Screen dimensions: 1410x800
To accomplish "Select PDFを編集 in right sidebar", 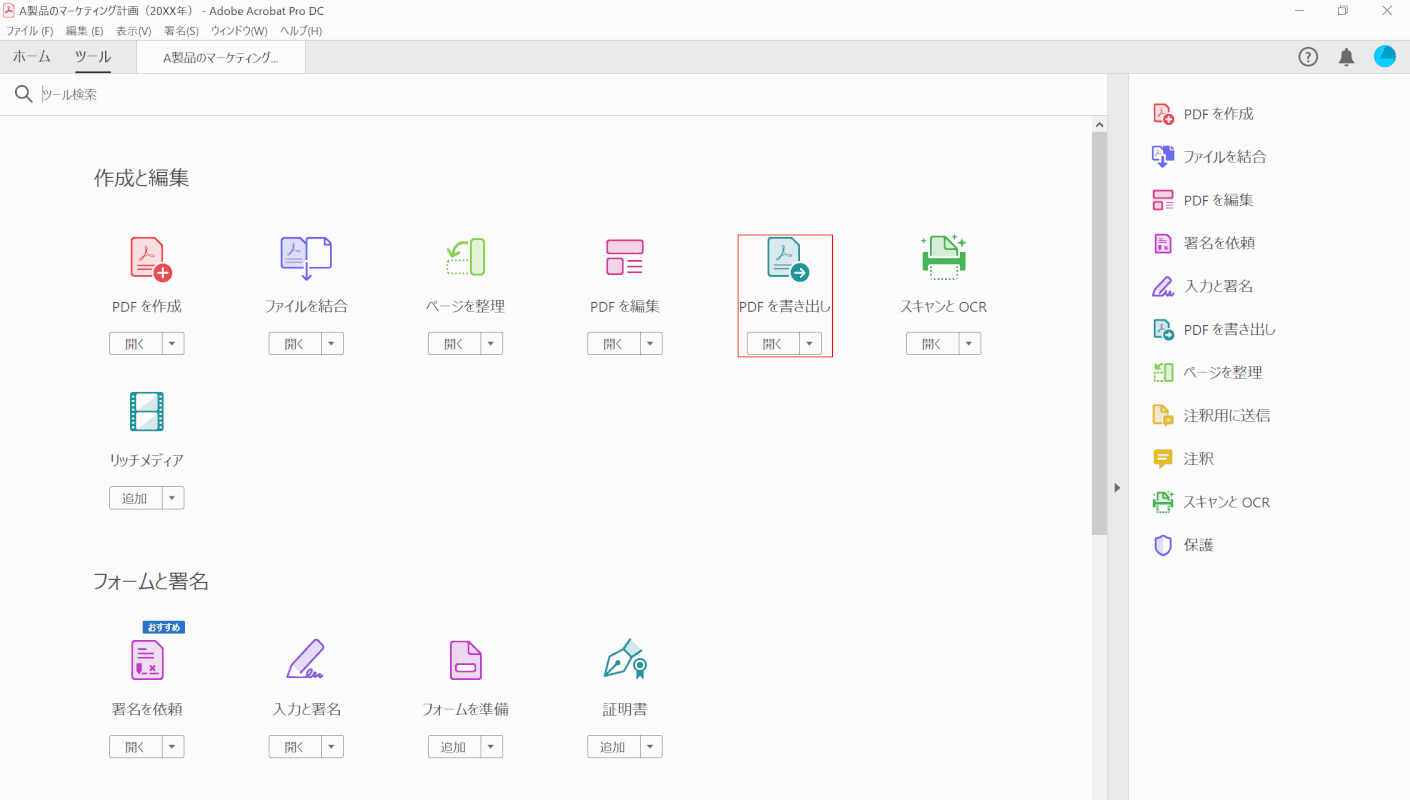I will click(1203, 200).
